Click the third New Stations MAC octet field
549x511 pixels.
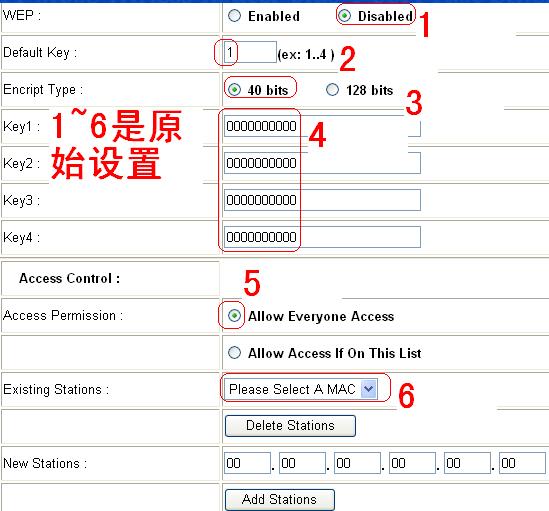357,463
